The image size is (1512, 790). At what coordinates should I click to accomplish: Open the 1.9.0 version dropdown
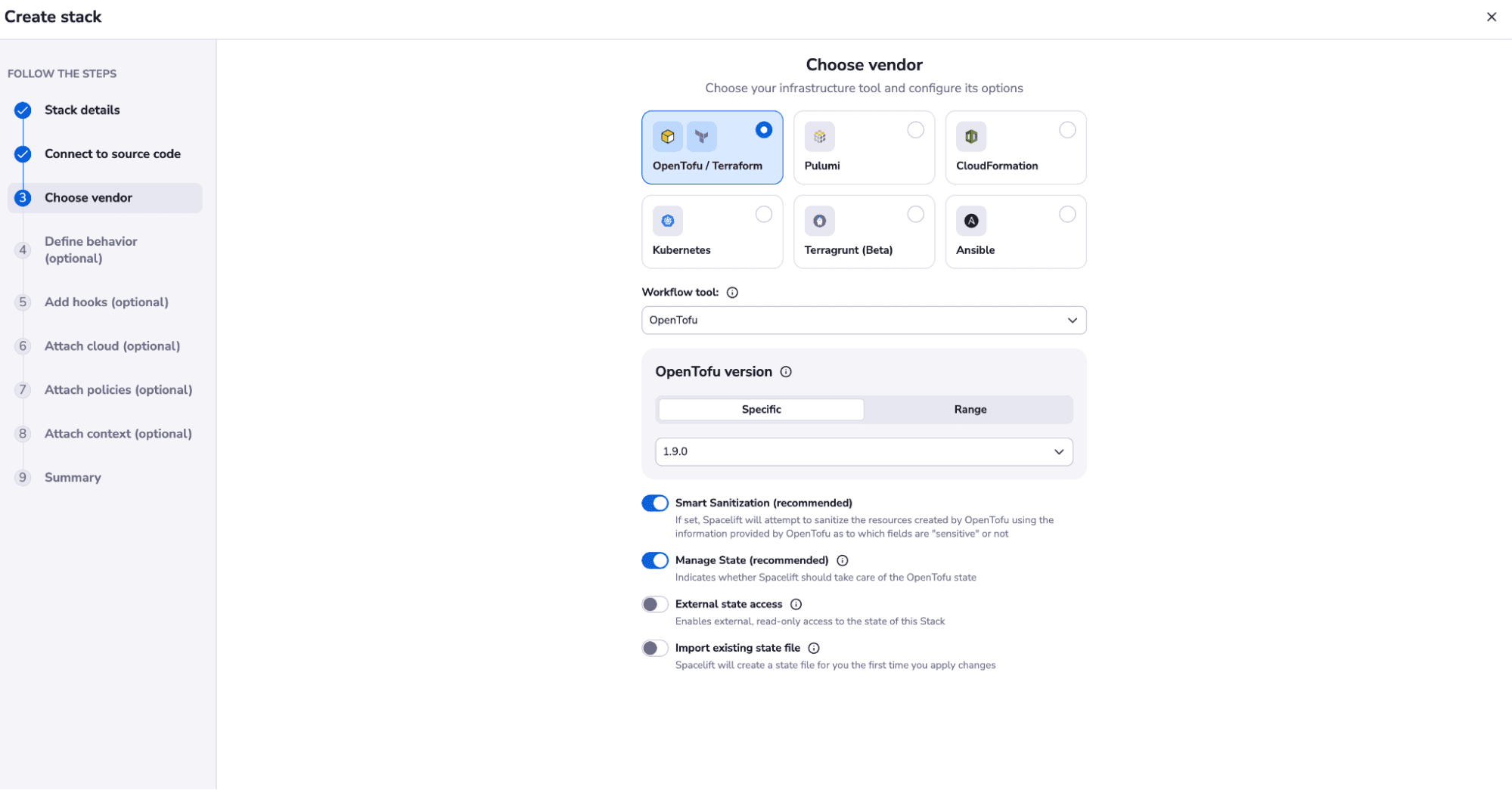[864, 452]
